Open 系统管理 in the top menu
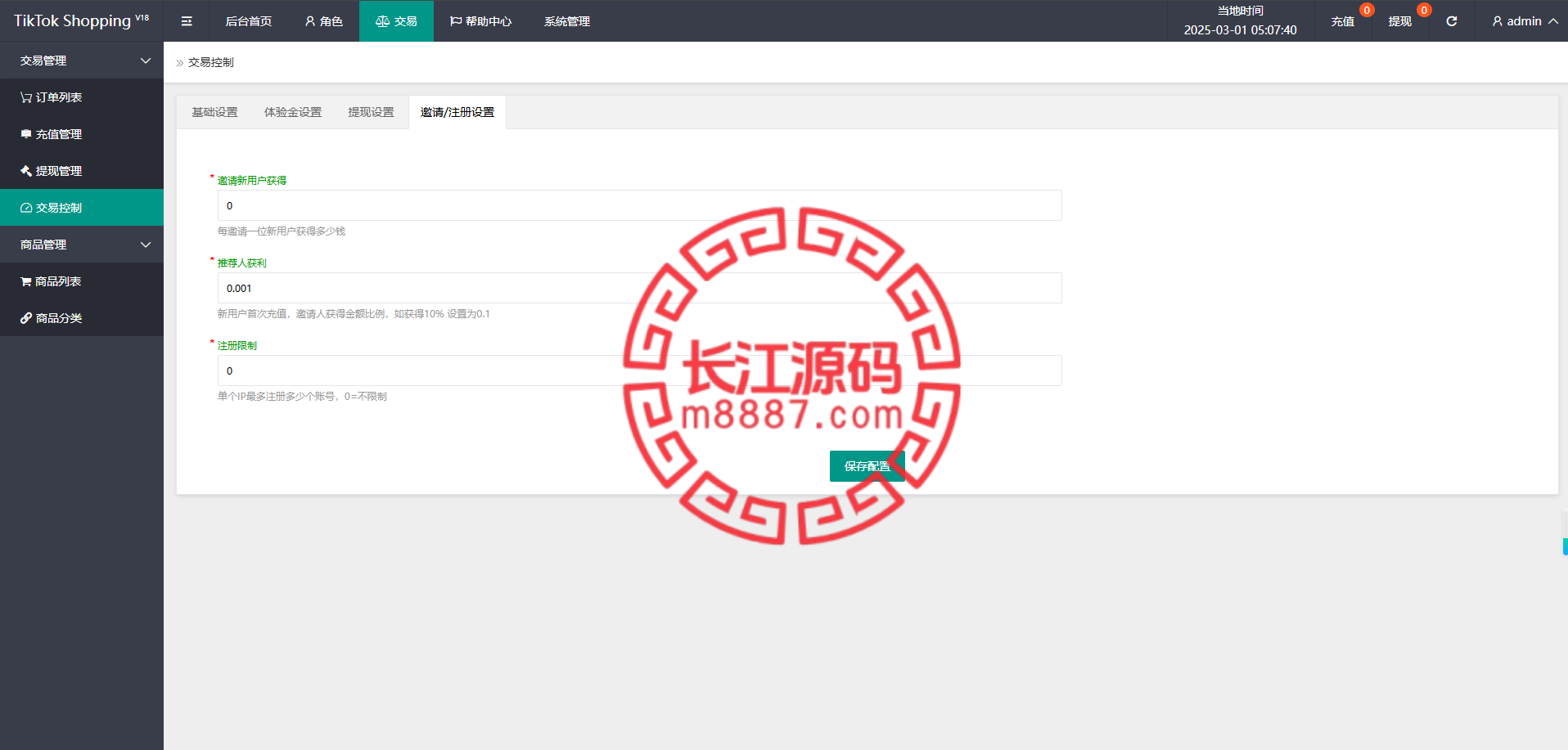This screenshot has width=1568, height=750. coord(567,21)
